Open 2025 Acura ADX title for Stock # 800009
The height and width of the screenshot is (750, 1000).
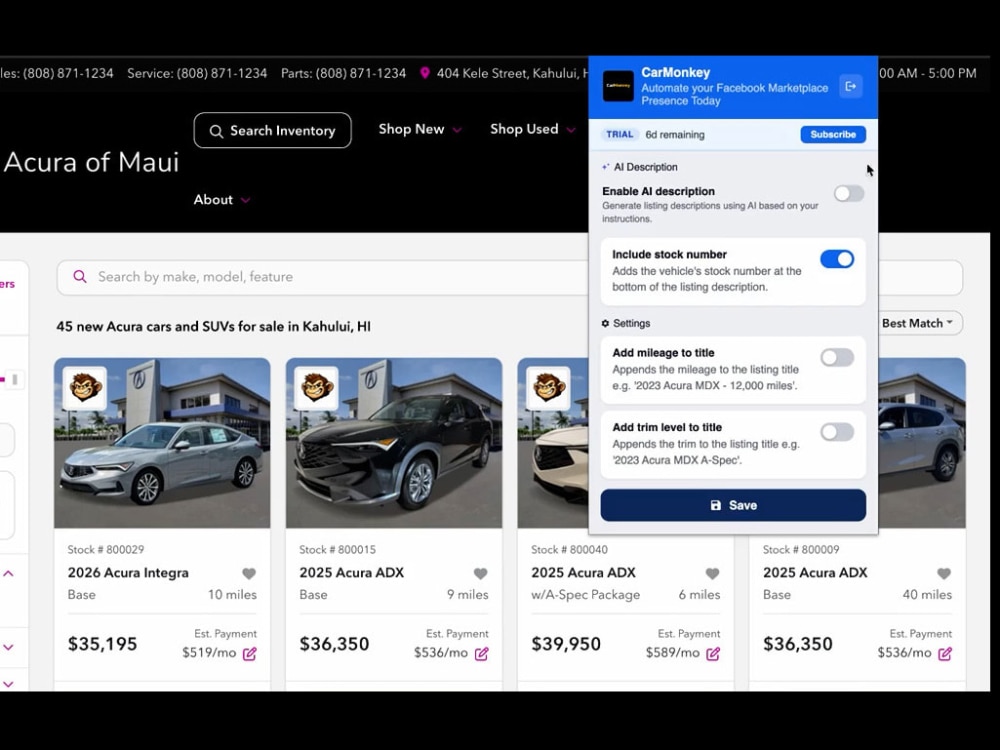[x=815, y=573]
